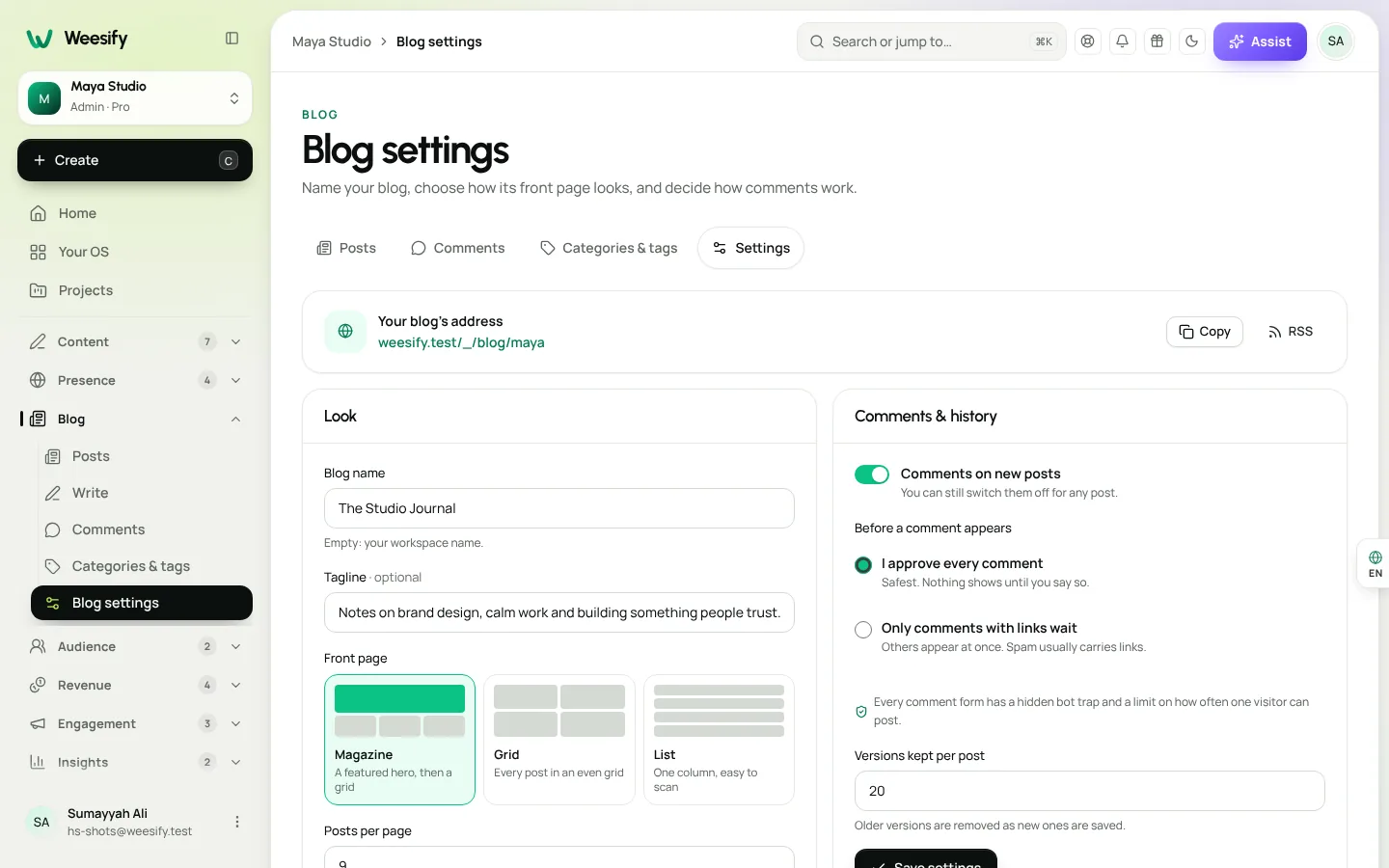This screenshot has width=1389, height=868.
Task: Select I approve every comment radio
Action: coord(863,564)
